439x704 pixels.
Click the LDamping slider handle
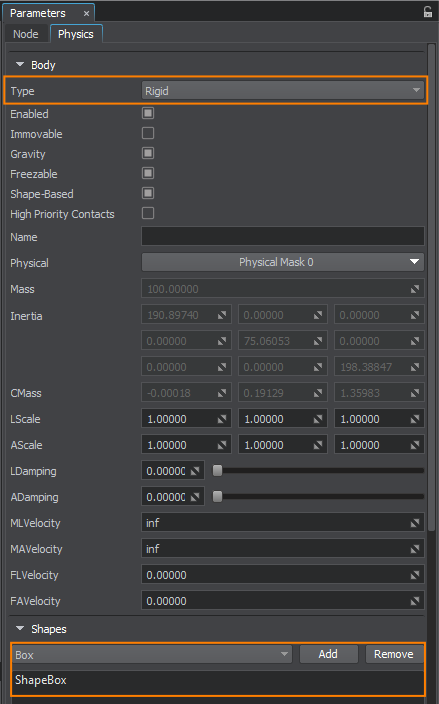click(x=217, y=471)
